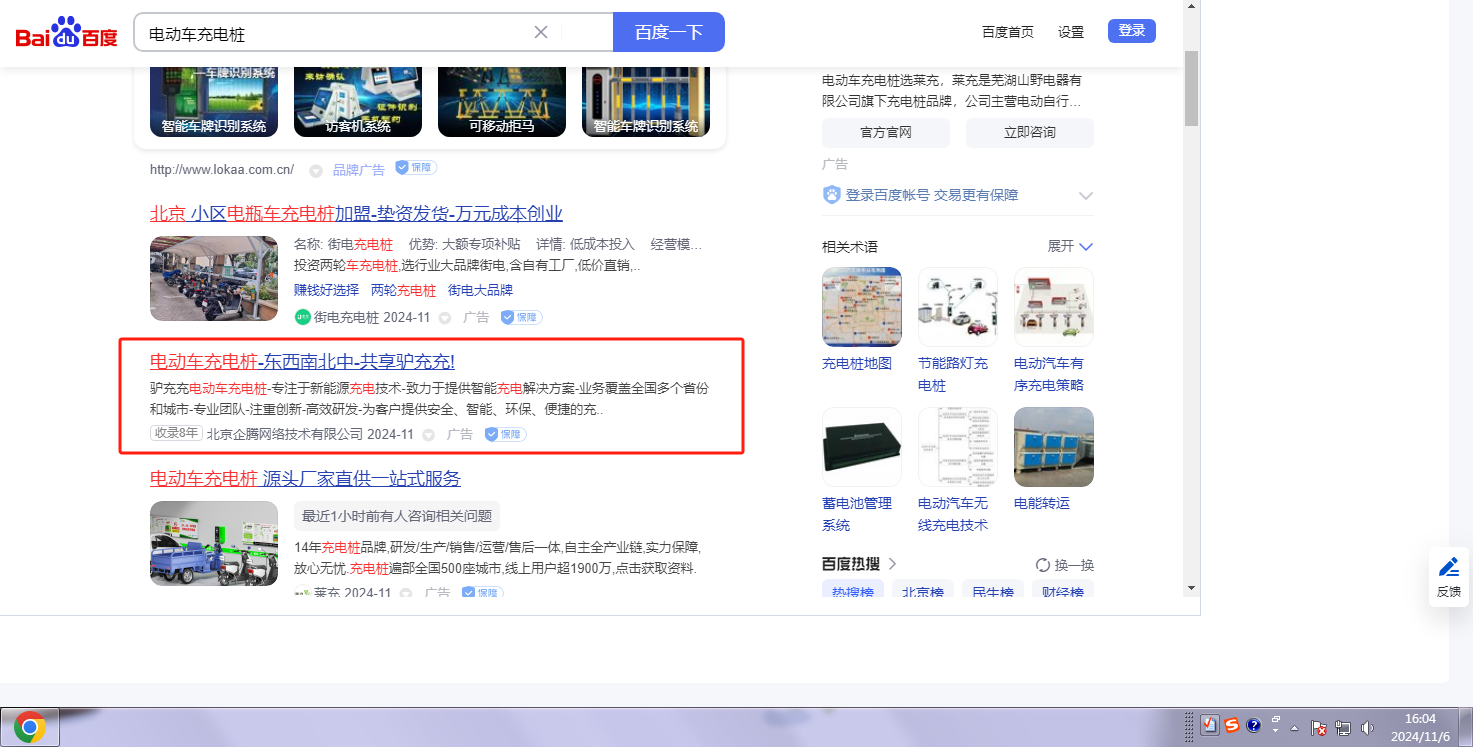Image resolution: width=1473 pixels, height=747 pixels.
Task: Click the blue help question mark tray icon
Action: pos(1254,726)
